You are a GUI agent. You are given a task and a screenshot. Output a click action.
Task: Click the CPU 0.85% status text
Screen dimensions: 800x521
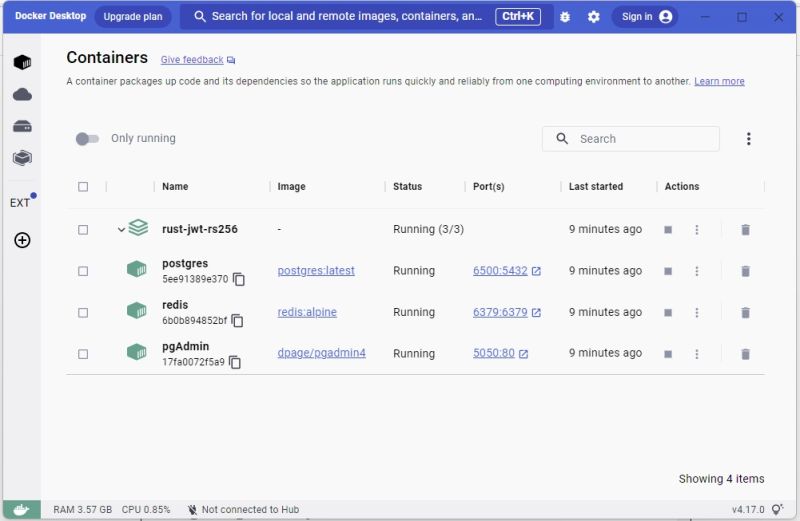click(146, 509)
